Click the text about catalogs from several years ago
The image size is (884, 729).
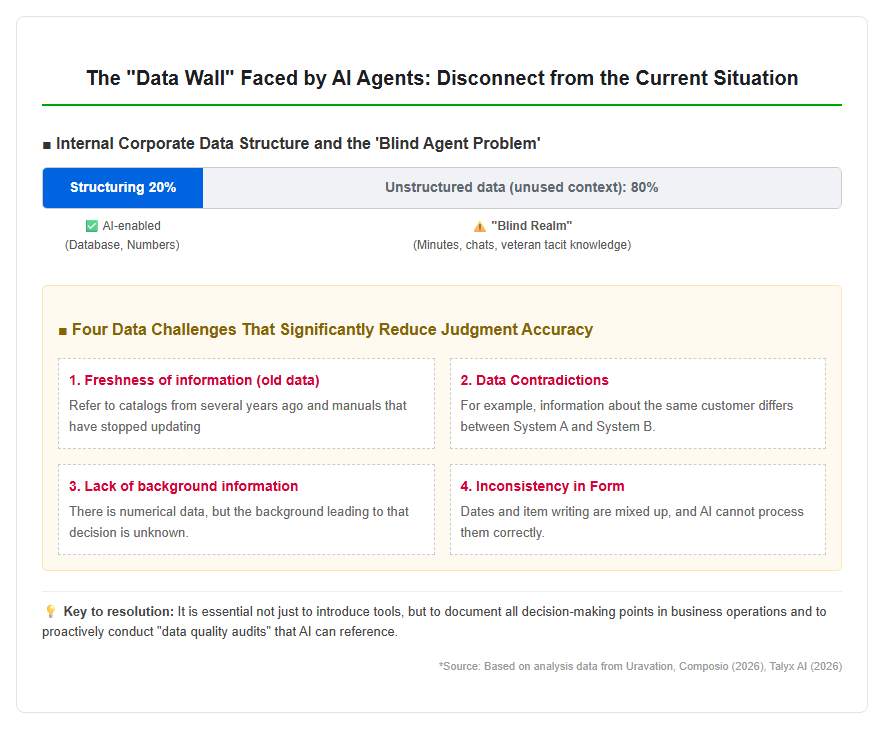[237, 416]
